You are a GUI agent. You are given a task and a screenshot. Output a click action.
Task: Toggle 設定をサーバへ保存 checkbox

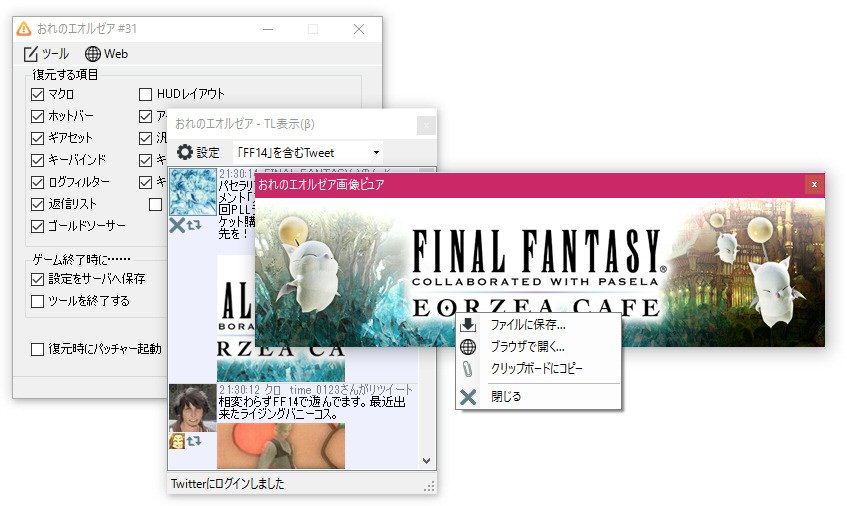37,279
